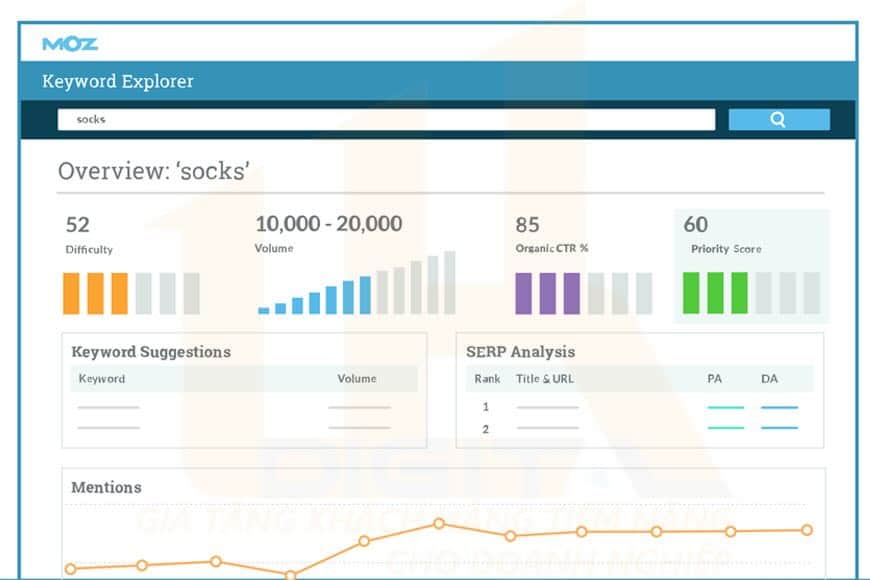This screenshot has width=870, height=580.
Task: Click the purple Organic CTR bar meter
Action: pyautogui.click(x=584, y=294)
